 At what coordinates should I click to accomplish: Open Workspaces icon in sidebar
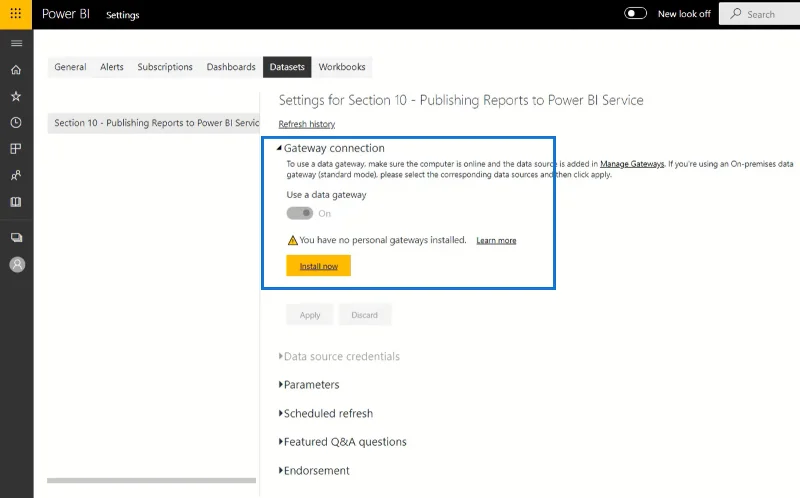(16, 238)
